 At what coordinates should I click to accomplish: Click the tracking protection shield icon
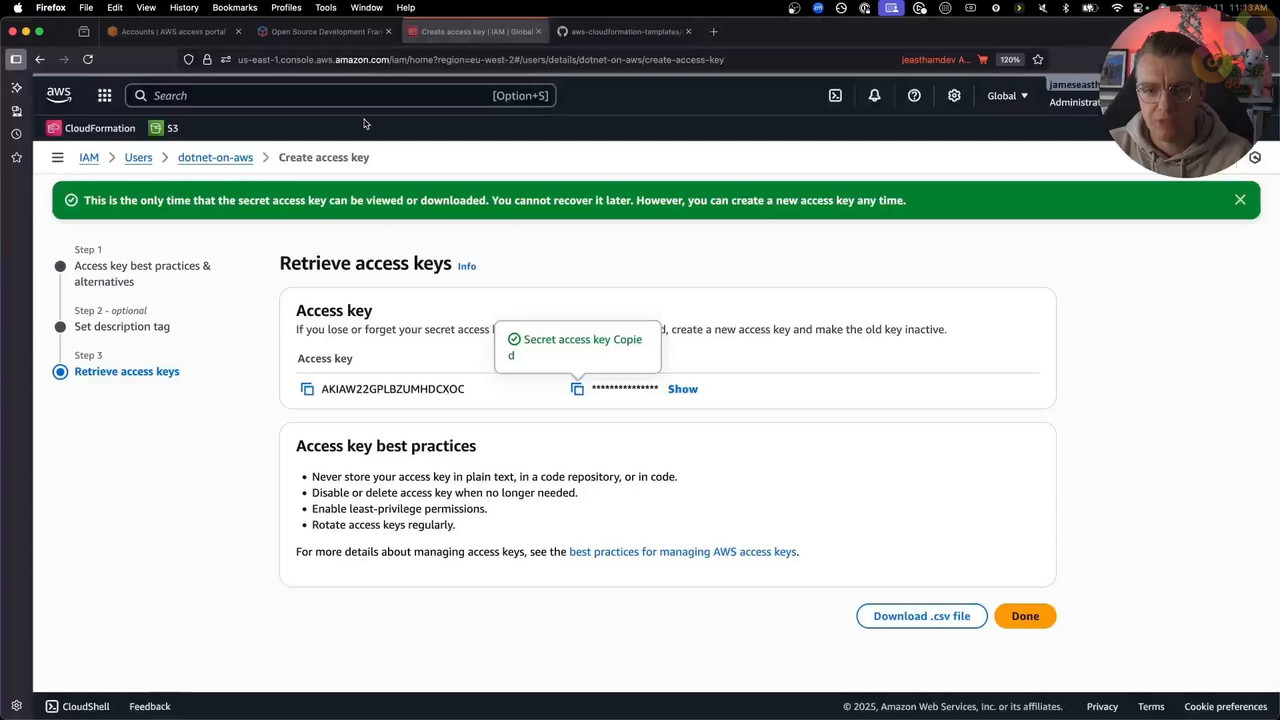tap(188, 59)
